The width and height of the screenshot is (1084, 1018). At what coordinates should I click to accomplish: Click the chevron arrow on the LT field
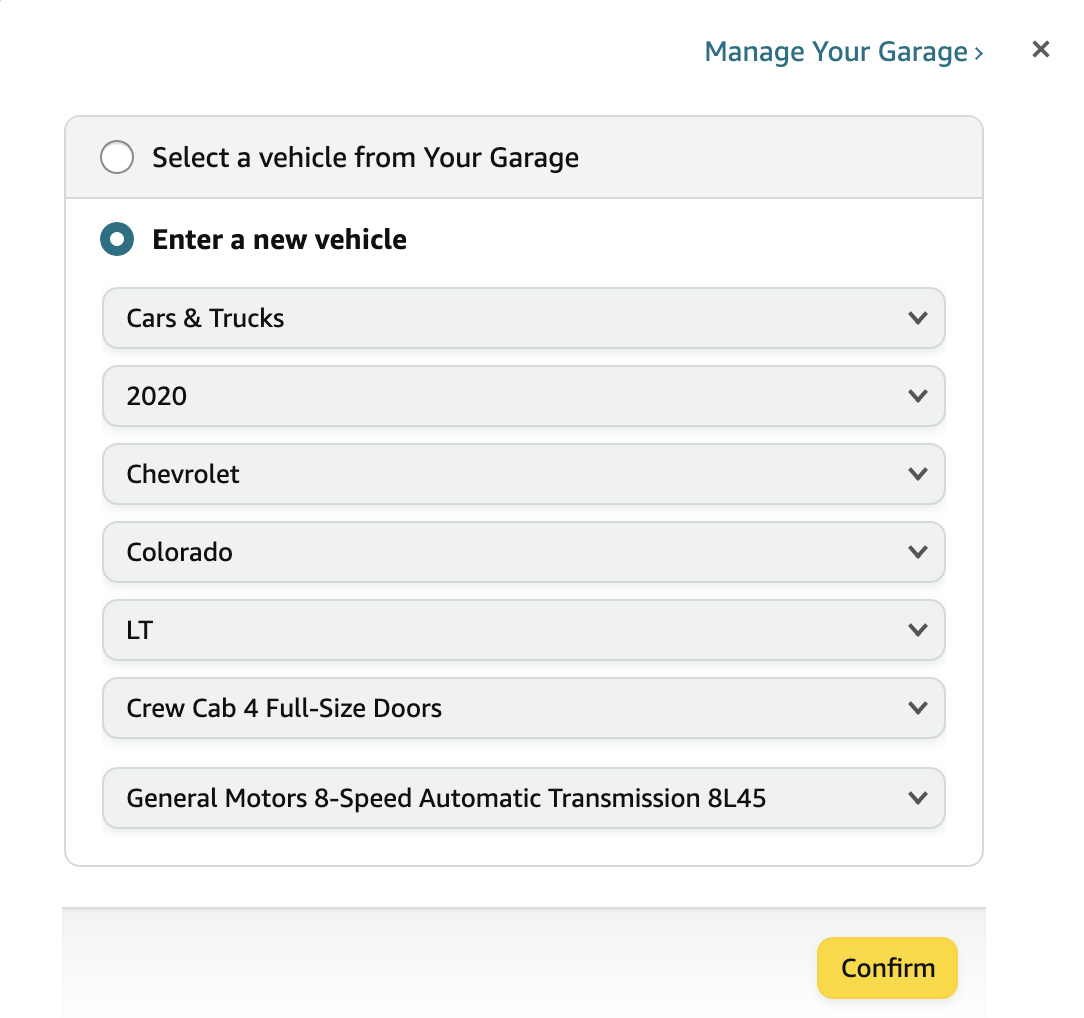[917, 630]
